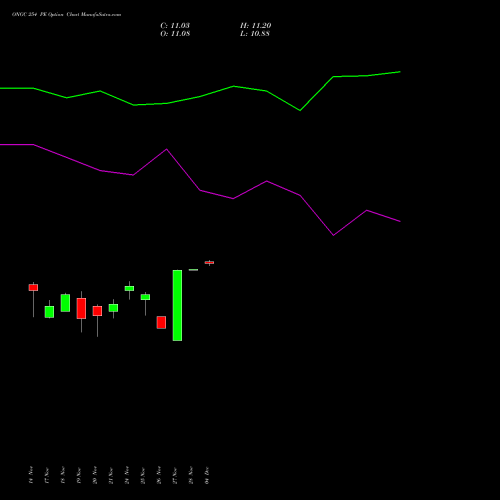Select the red candlestick for 19 Nov
This screenshot has height=500, width=500.
click(81, 308)
